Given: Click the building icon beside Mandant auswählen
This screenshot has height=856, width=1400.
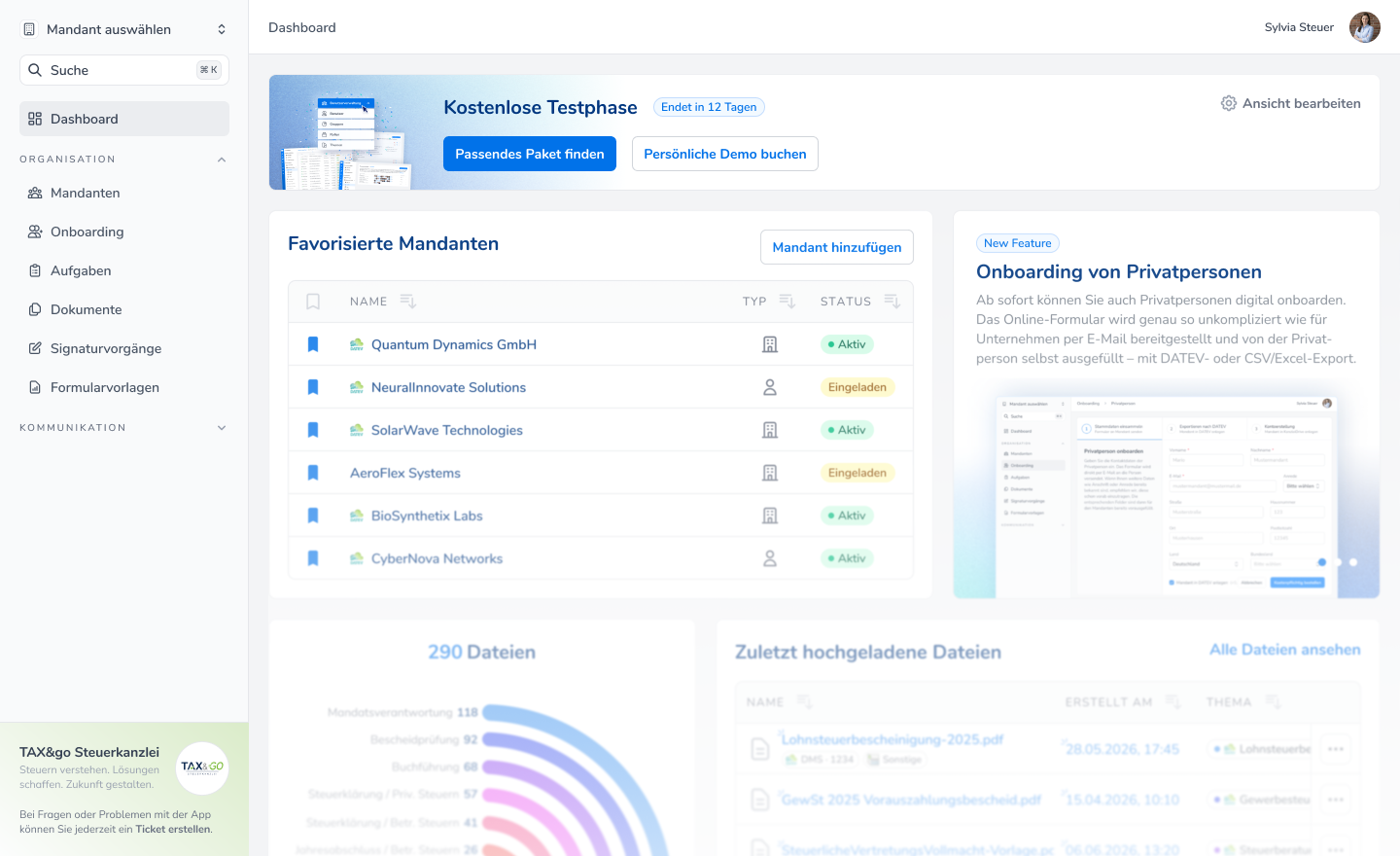Looking at the screenshot, I should [x=29, y=29].
